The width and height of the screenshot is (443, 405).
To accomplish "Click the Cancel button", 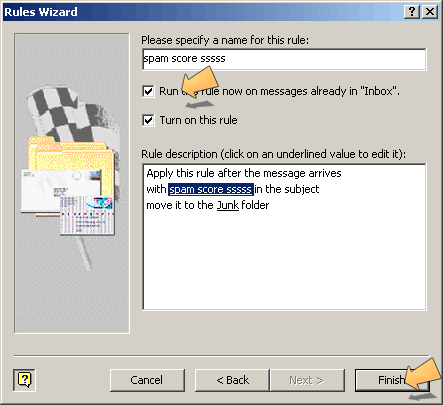I will 147,380.
